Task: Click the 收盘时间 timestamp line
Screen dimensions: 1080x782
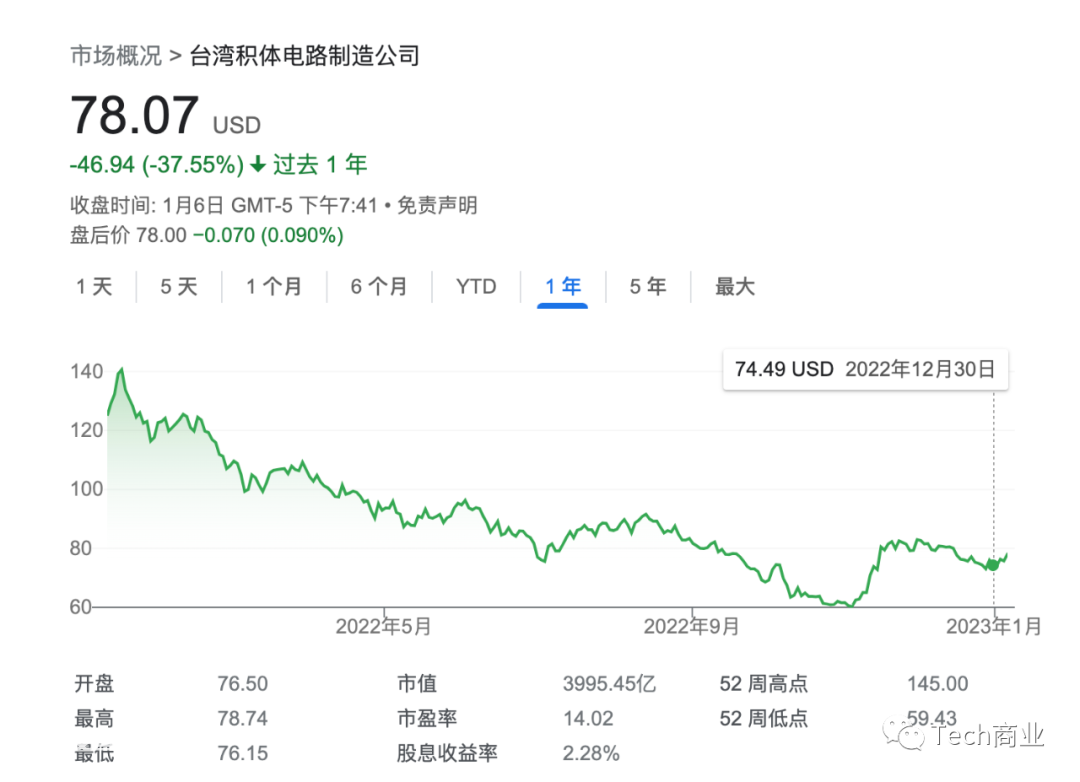Action: pyautogui.click(x=224, y=205)
